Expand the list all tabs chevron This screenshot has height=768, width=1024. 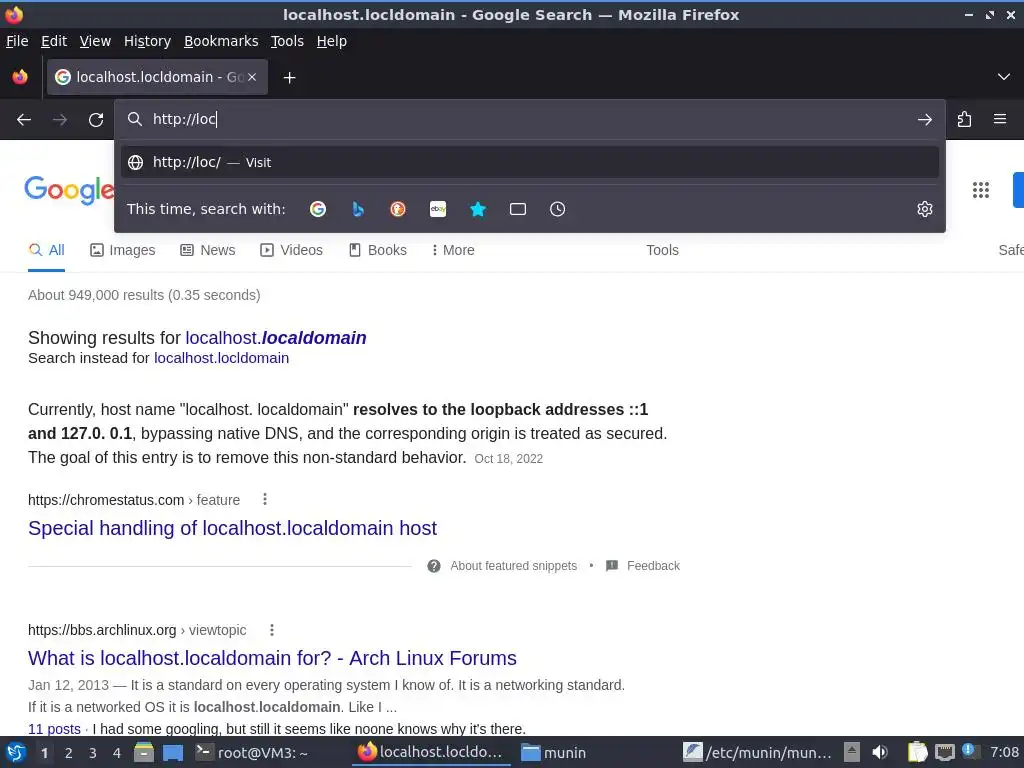tap(1004, 77)
